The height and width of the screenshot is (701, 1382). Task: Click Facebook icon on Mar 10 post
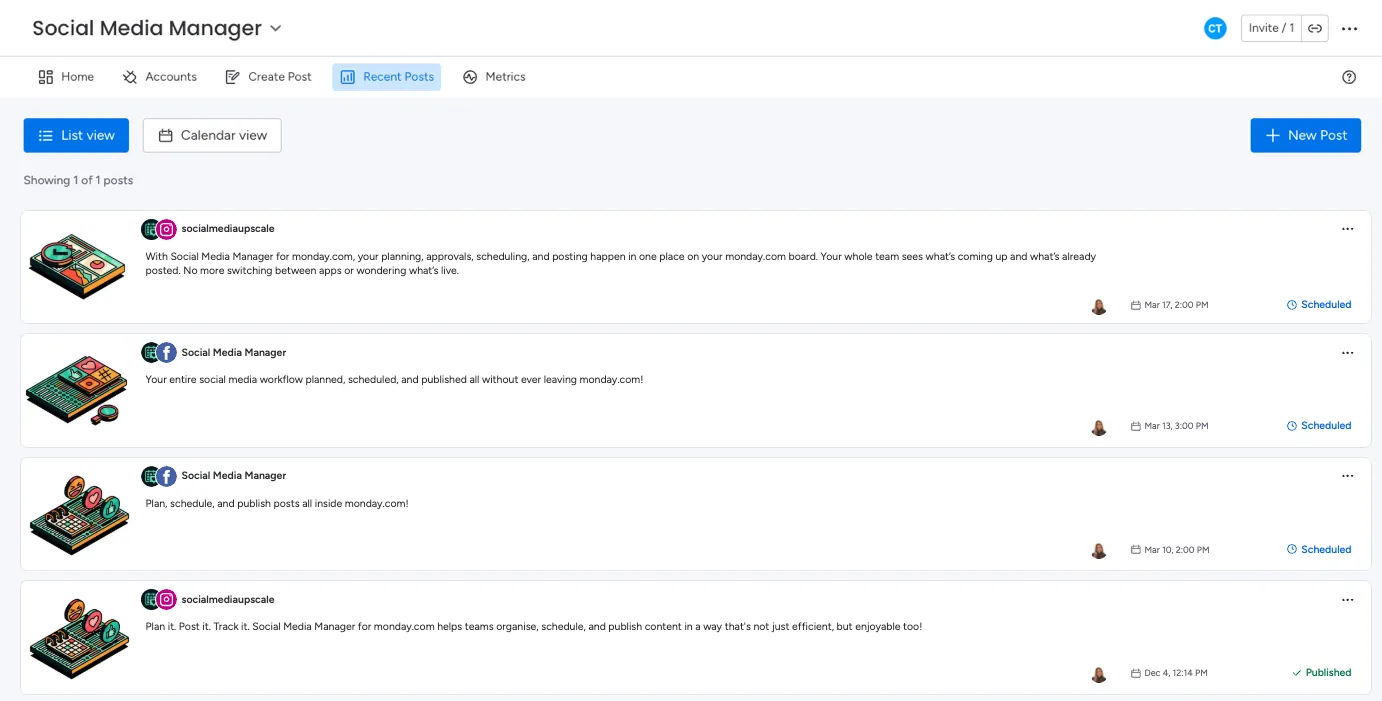(167, 476)
